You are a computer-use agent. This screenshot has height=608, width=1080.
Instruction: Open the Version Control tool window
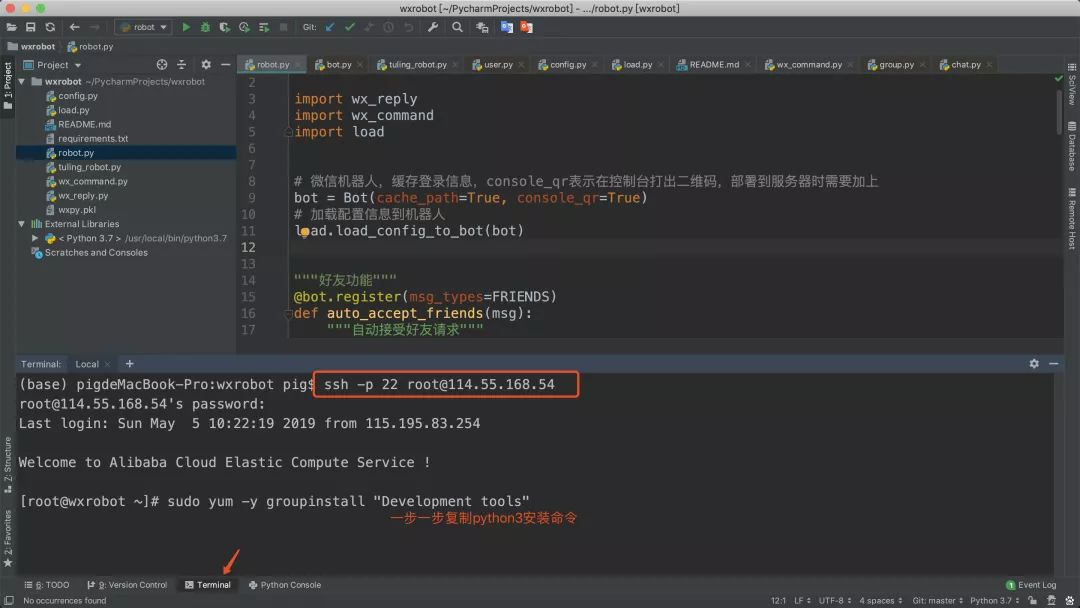click(127, 585)
